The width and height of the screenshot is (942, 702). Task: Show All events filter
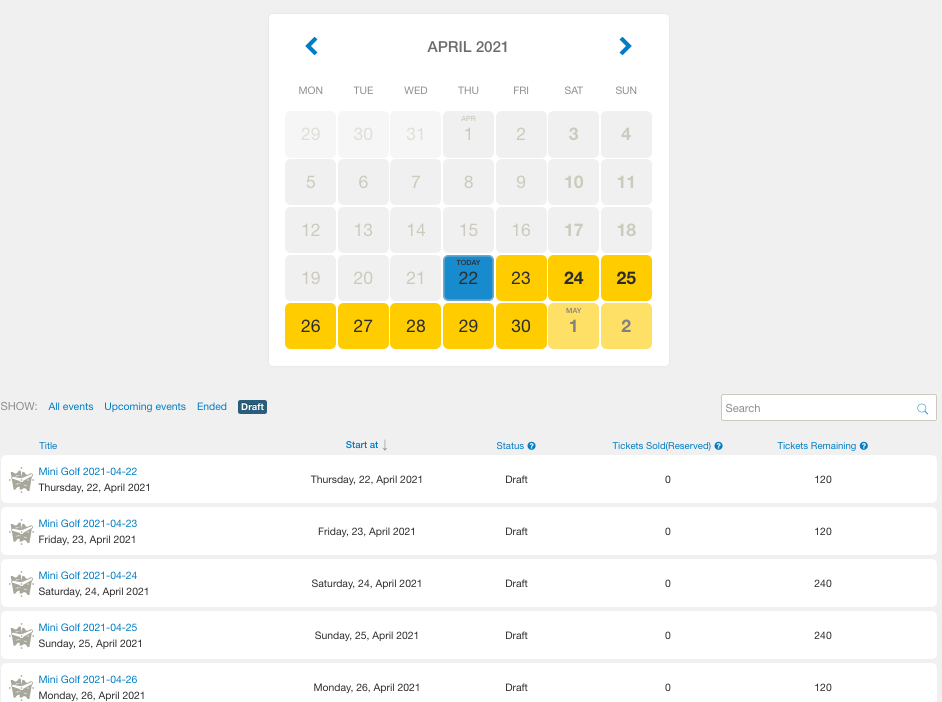pos(71,407)
